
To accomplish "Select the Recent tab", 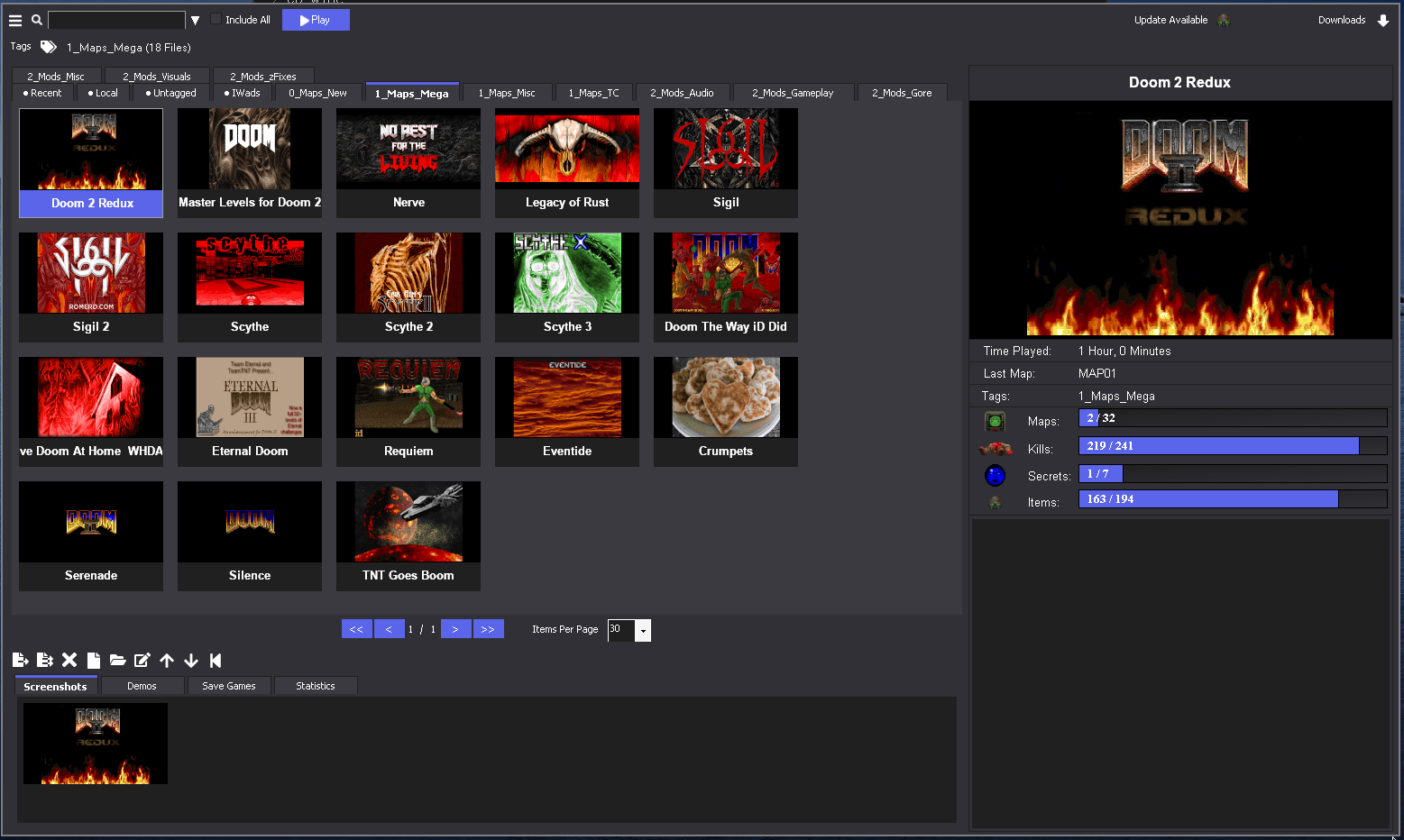I will point(42,93).
